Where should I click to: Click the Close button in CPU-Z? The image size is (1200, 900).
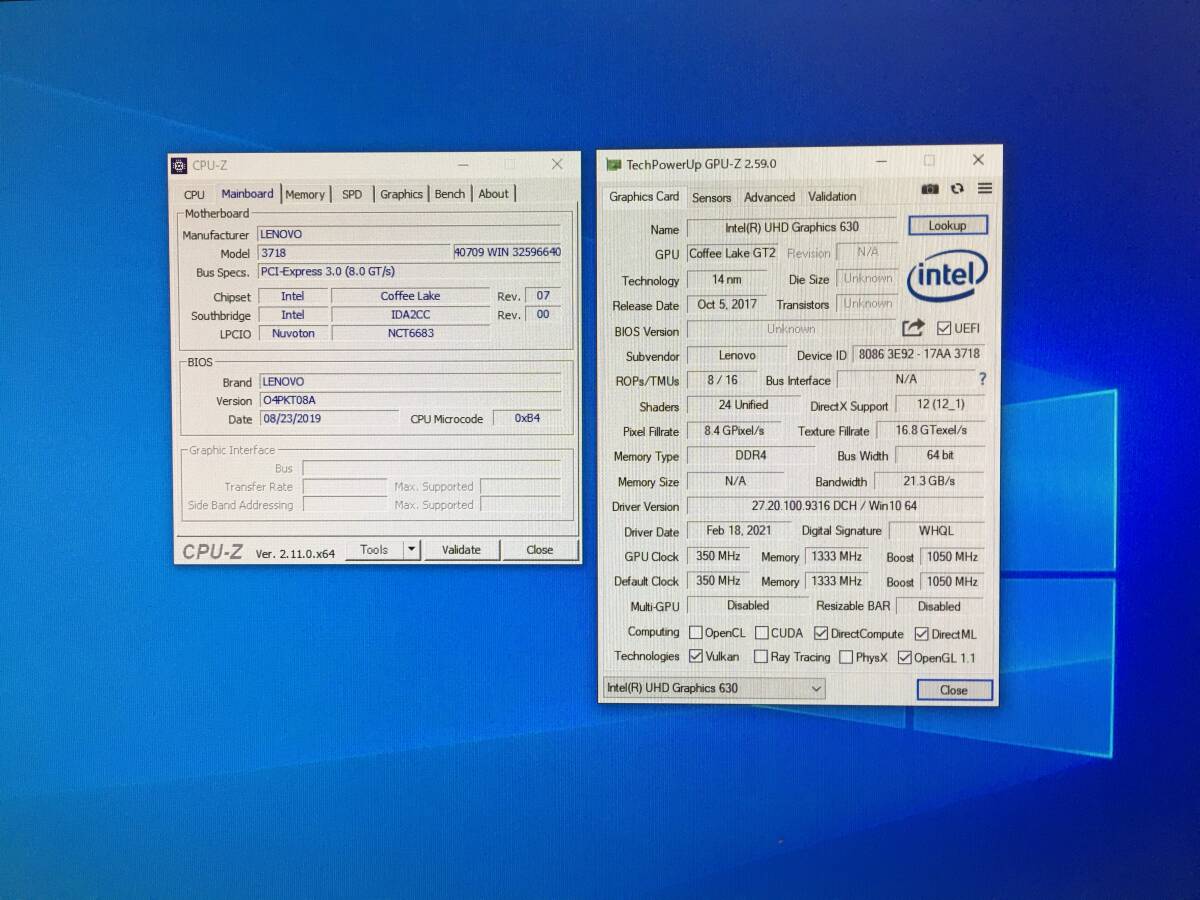tap(540, 549)
